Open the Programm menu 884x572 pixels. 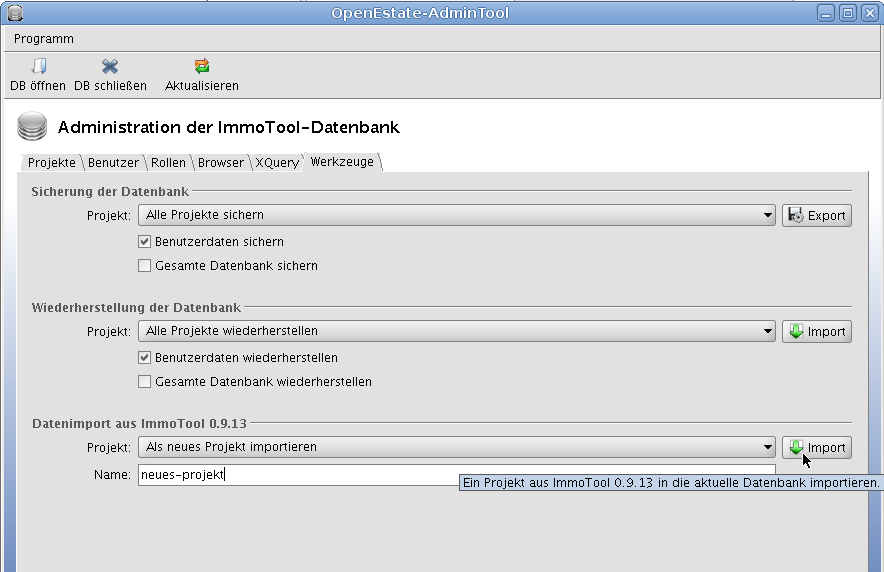click(x=44, y=39)
